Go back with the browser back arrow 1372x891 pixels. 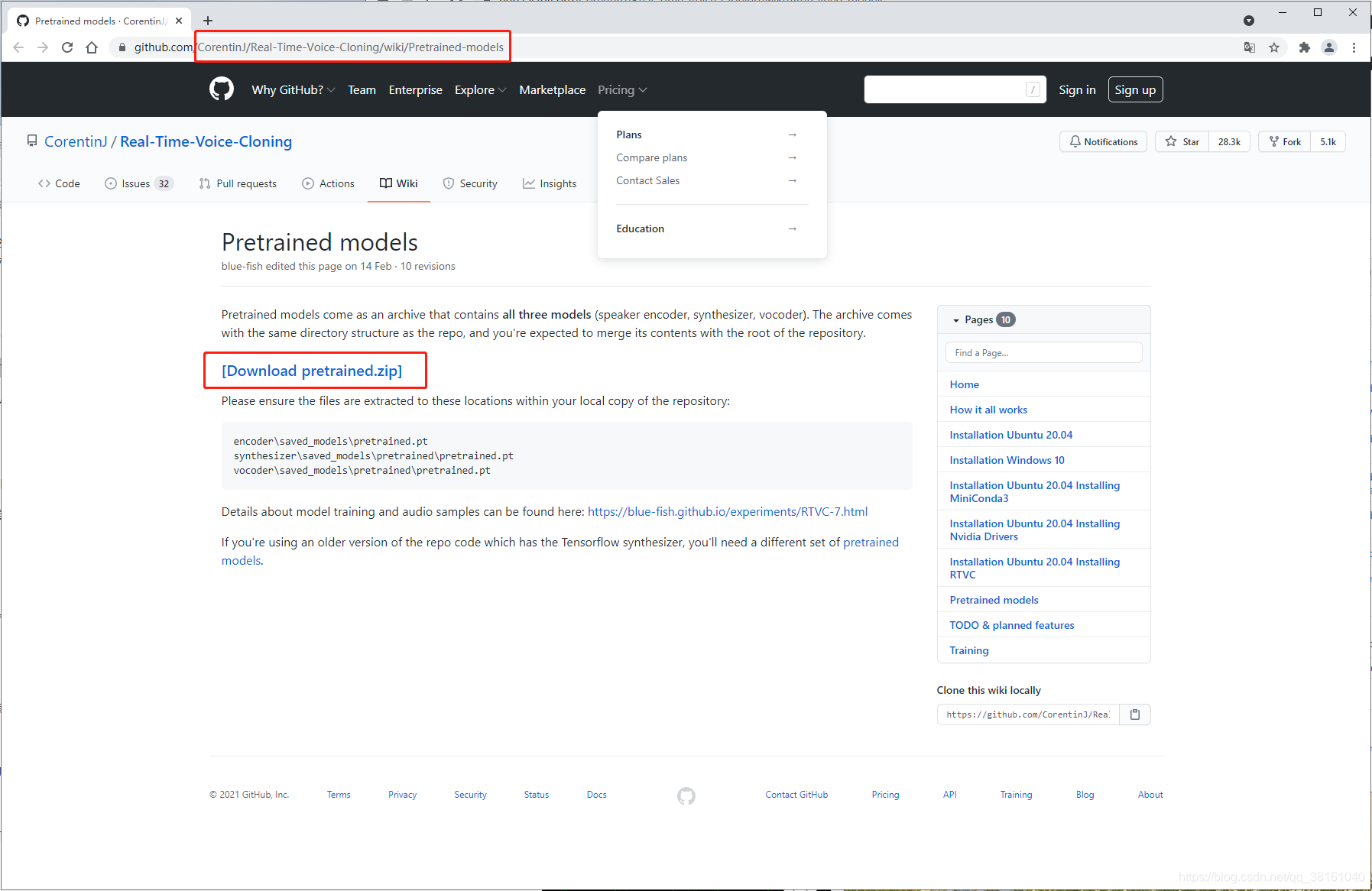coord(19,47)
